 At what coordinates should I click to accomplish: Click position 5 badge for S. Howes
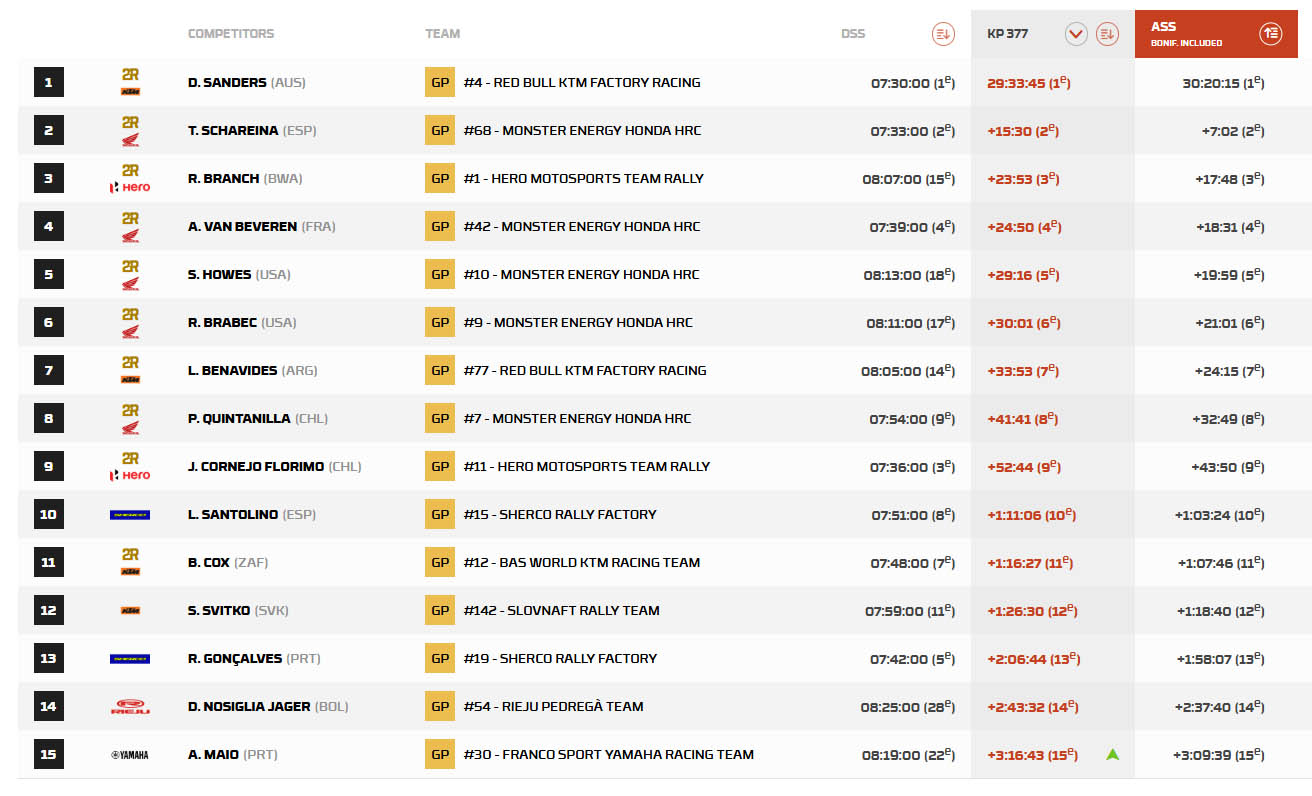48,275
